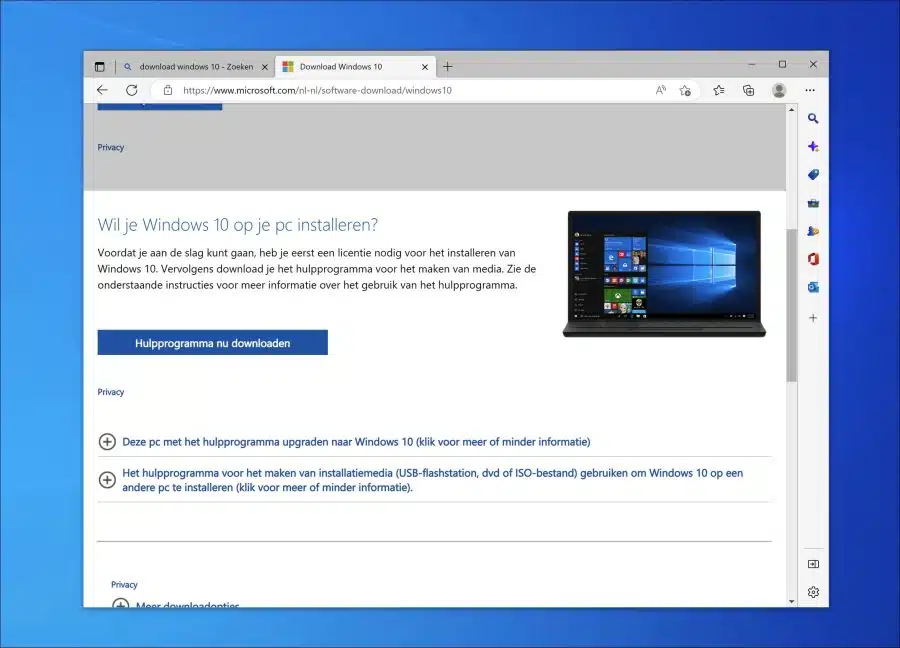The image size is (900, 648).
Task: Open the Privacy link above 'Meer downloadopties'
Action: [x=125, y=585]
